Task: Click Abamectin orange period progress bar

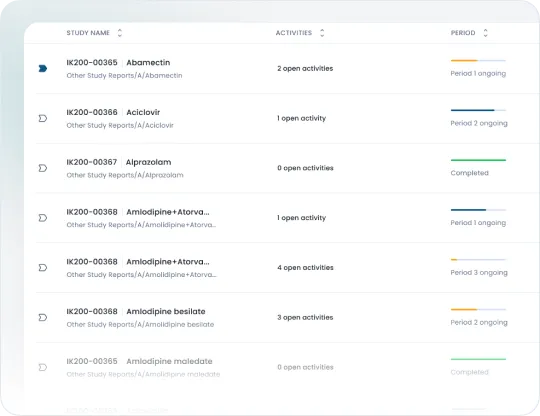Action: [x=478, y=61]
